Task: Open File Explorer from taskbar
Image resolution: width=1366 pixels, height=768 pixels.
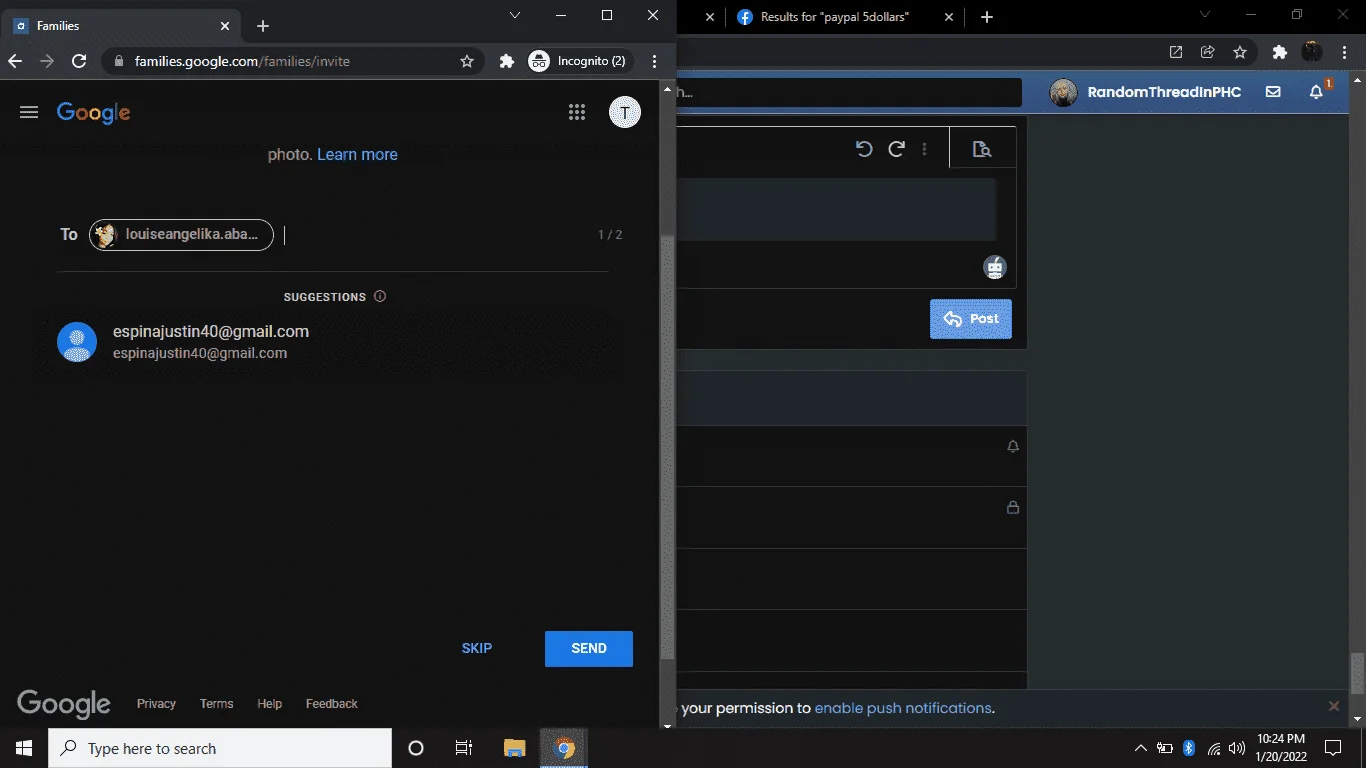Action: click(x=514, y=748)
